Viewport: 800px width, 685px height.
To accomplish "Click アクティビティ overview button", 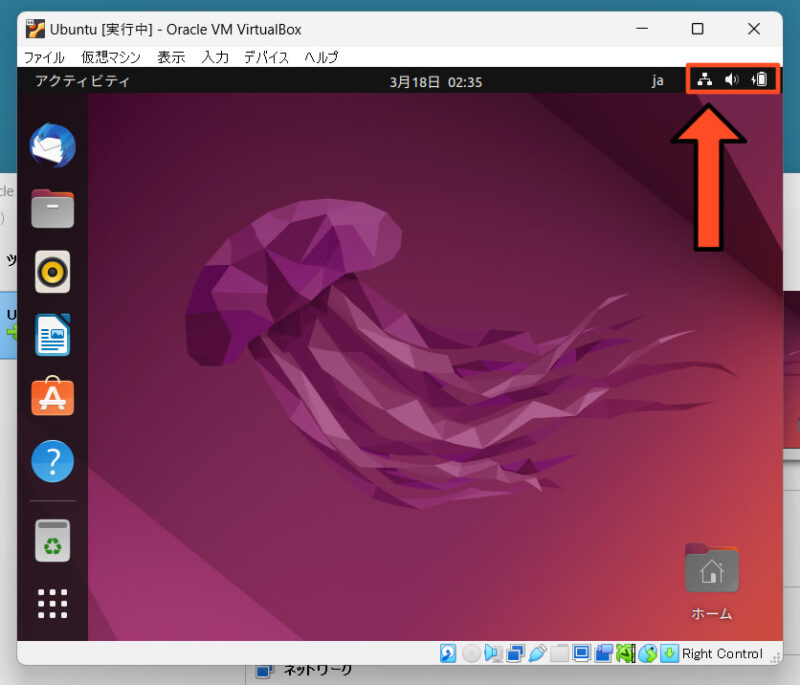I will (x=82, y=81).
